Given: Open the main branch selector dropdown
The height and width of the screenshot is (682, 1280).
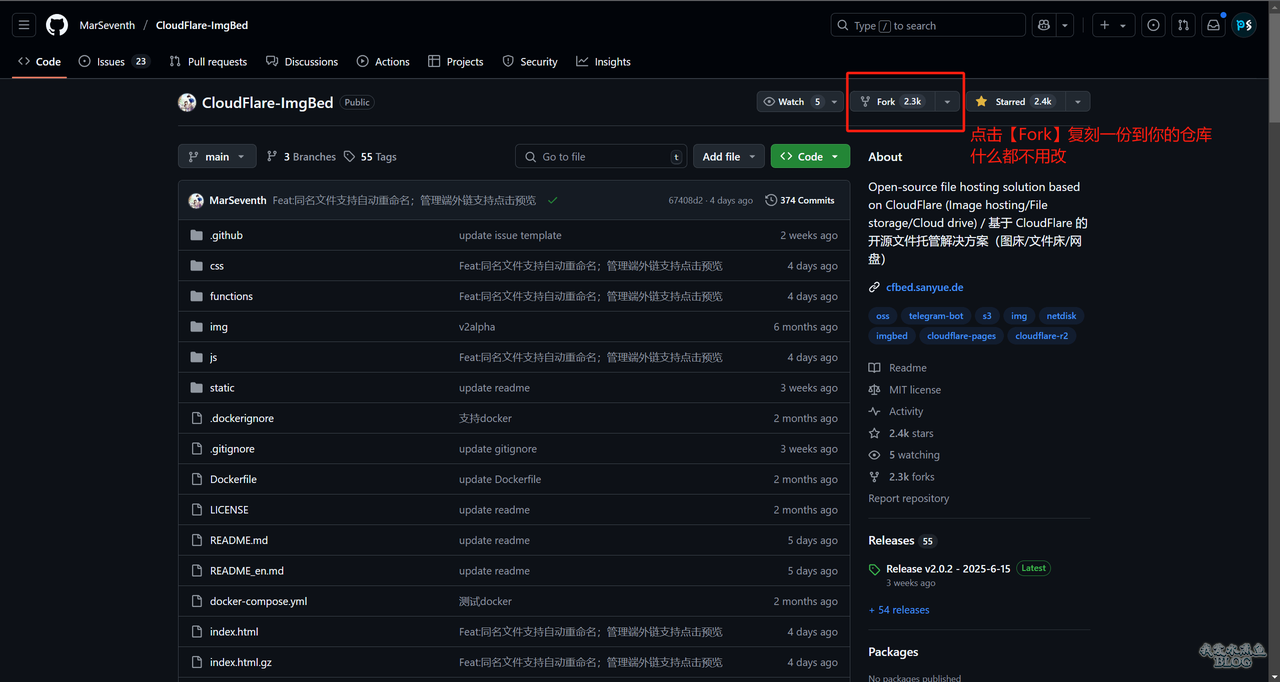Looking at the screenshot, I should 217,157.
